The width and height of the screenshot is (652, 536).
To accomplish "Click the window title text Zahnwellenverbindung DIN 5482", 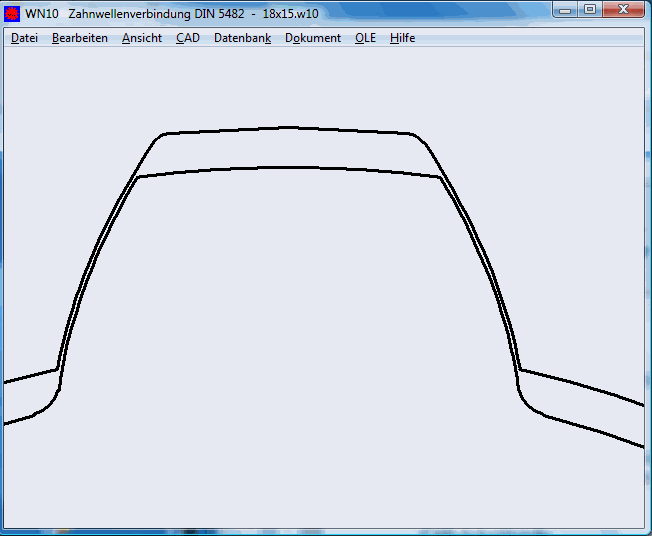I will [156, 14].
